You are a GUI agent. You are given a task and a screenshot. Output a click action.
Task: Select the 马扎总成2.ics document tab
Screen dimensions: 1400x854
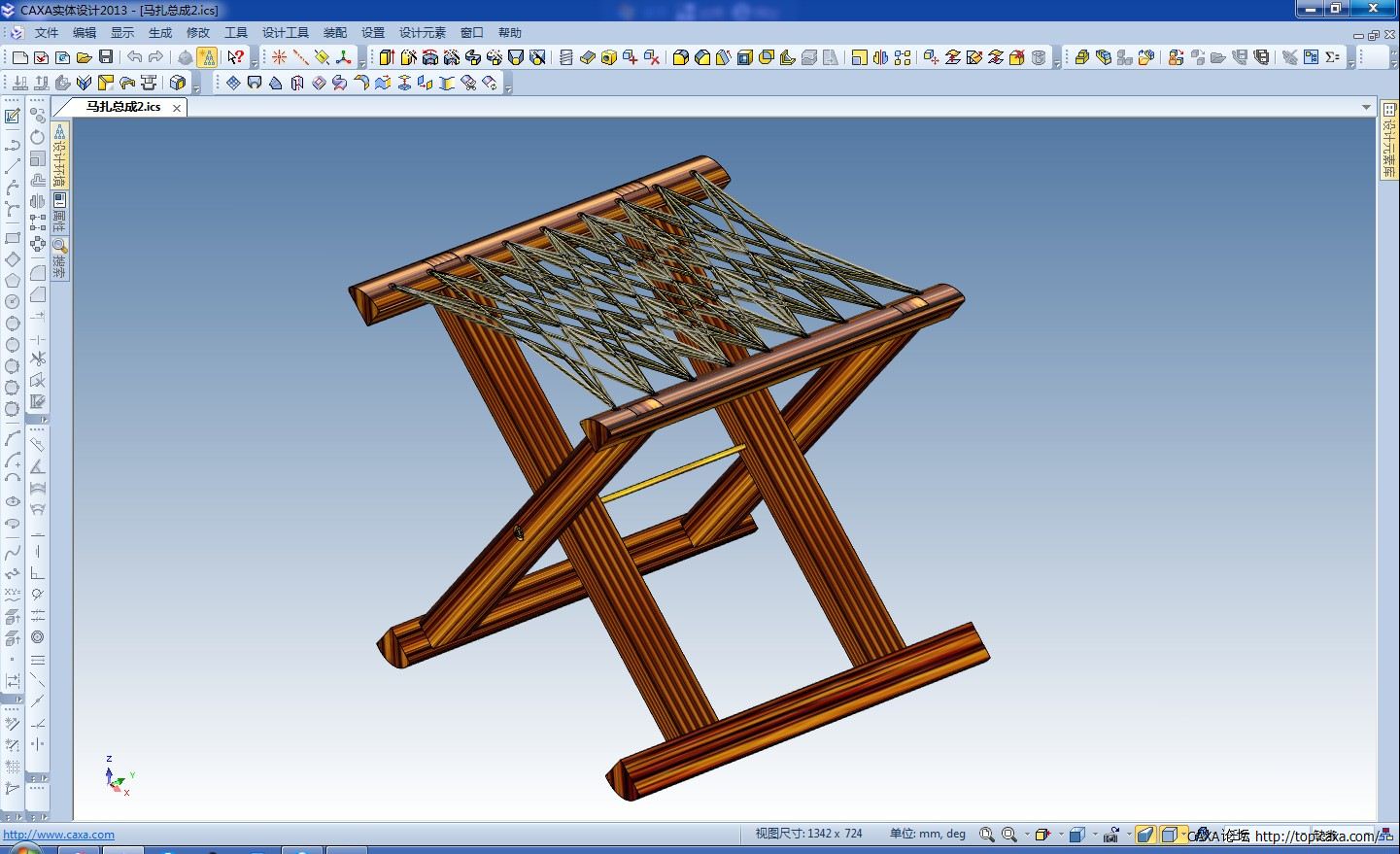point(123,107)
